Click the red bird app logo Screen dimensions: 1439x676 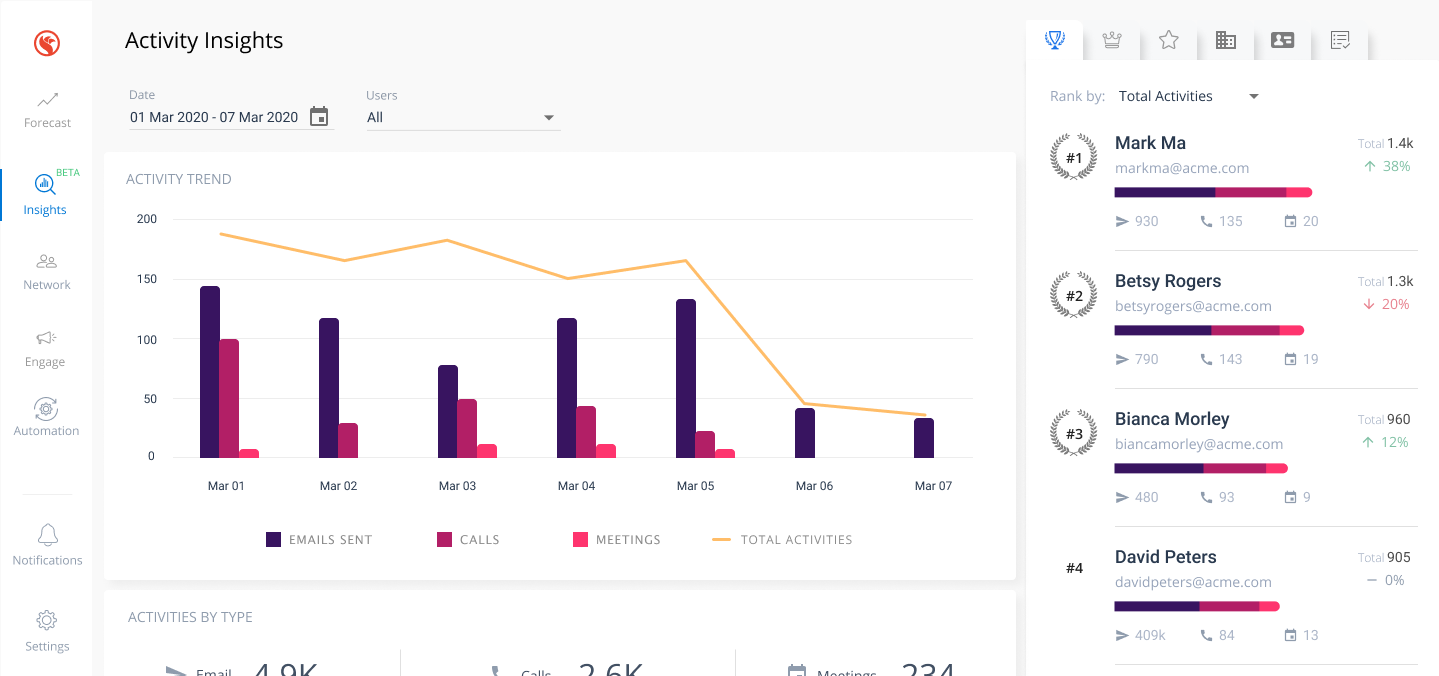pyautogui.click(x=47, y=43)
